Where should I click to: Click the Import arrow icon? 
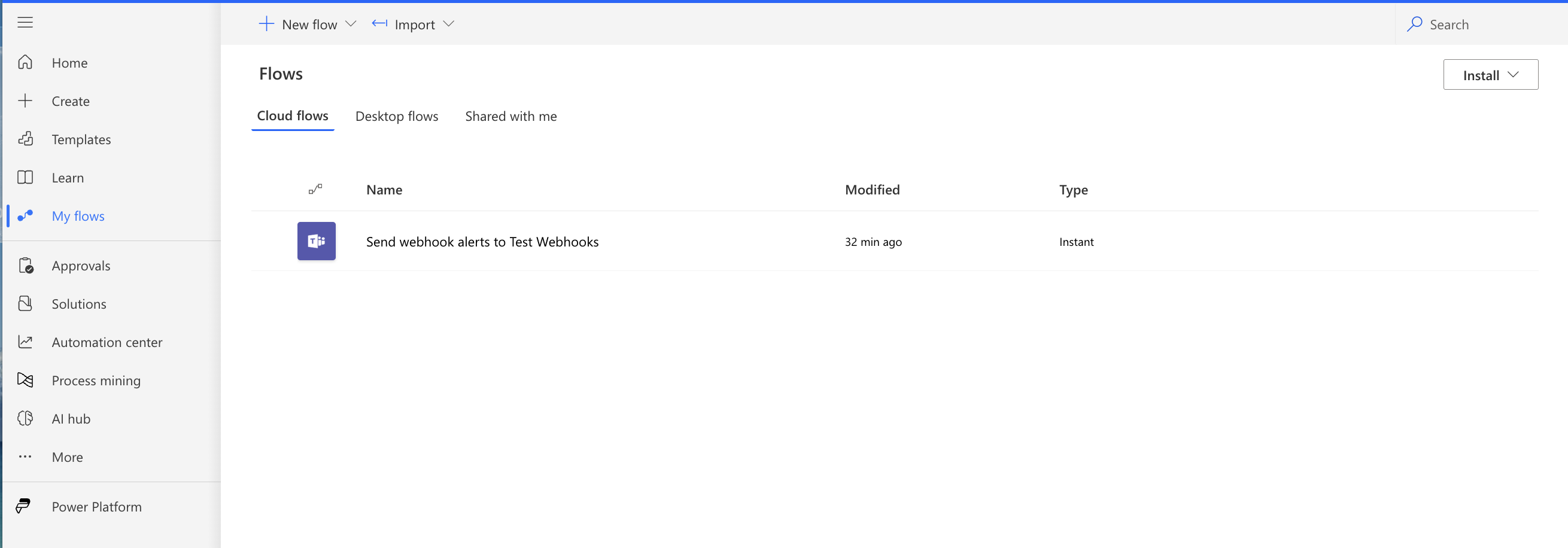(x=380, y=24)
